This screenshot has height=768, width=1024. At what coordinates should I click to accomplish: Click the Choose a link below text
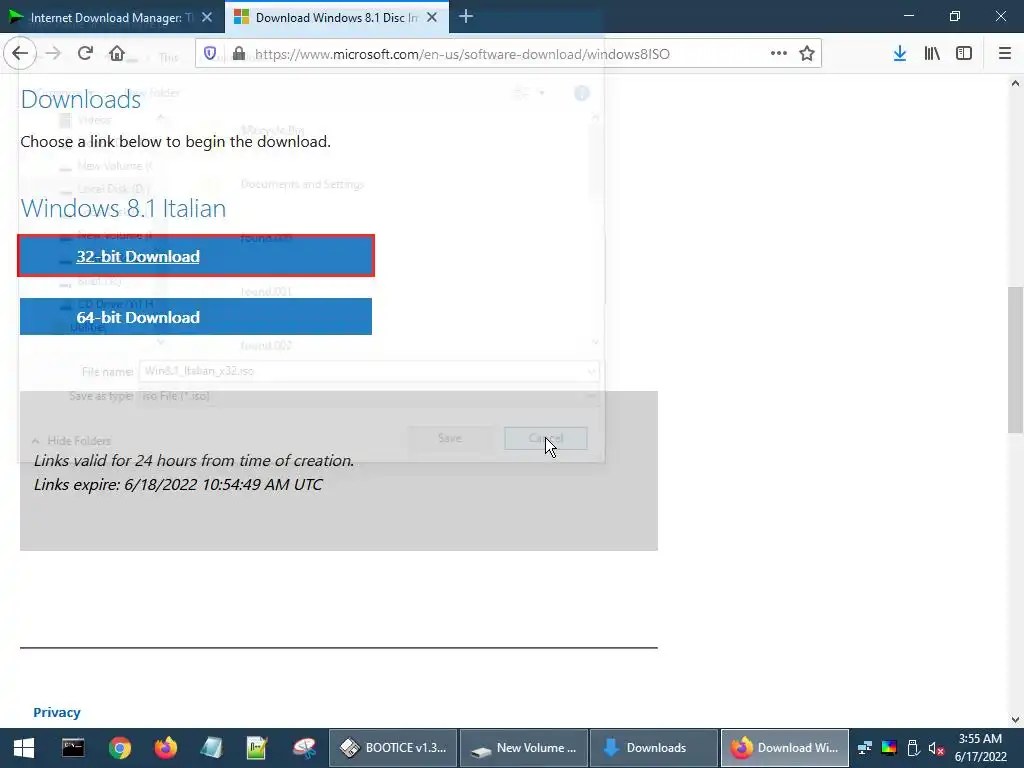[176, 142]
